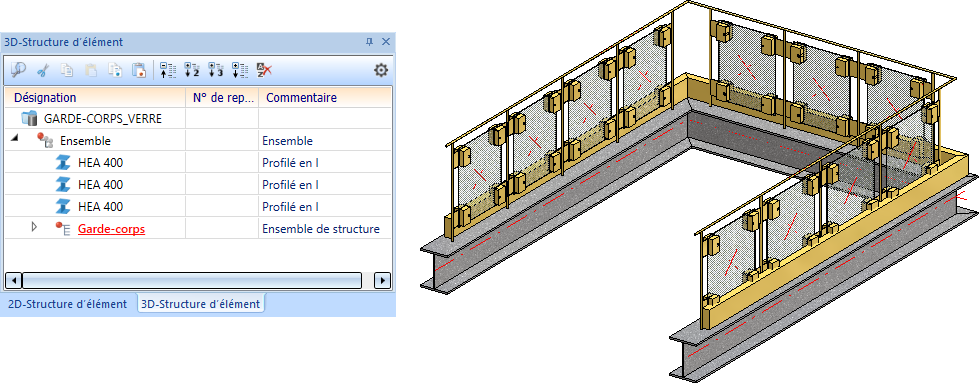
Task: Click the search element magnifier icon
Action: (18, 70)
